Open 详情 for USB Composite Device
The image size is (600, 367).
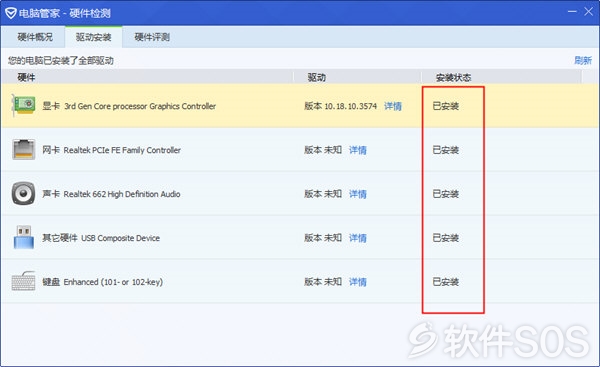(x=358, y=238)
